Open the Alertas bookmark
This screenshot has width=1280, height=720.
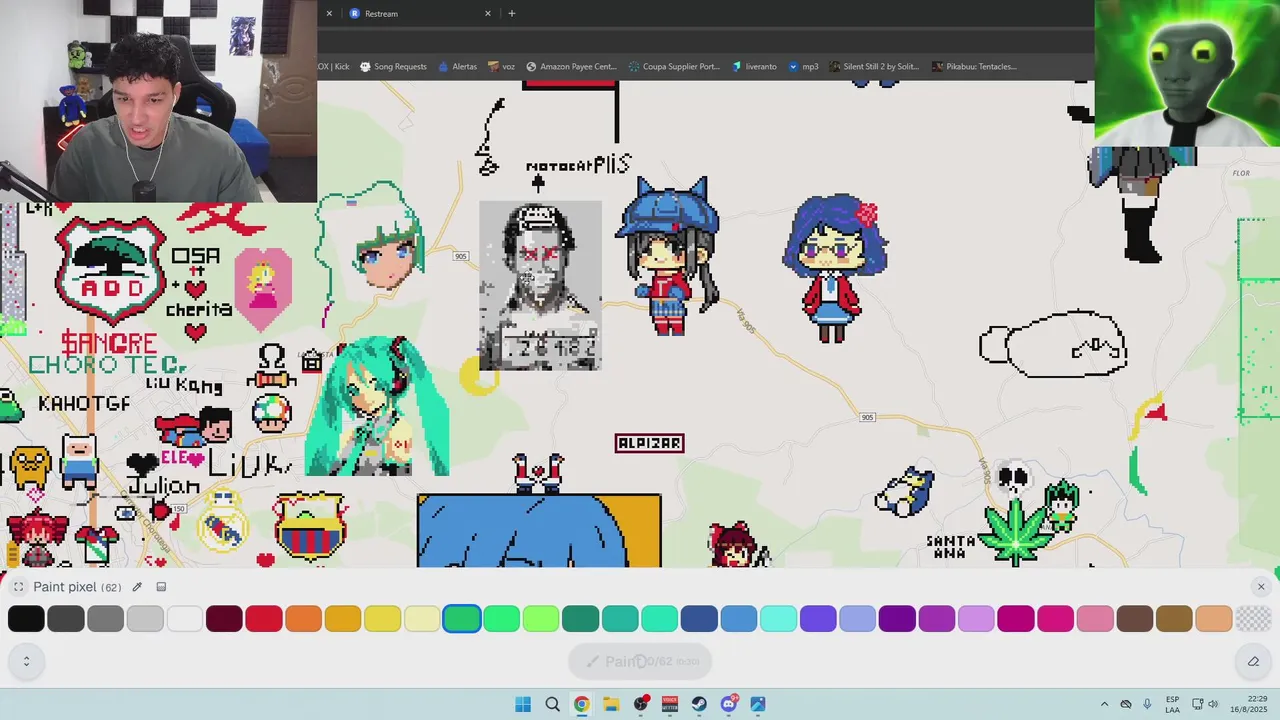click(457, 66)
